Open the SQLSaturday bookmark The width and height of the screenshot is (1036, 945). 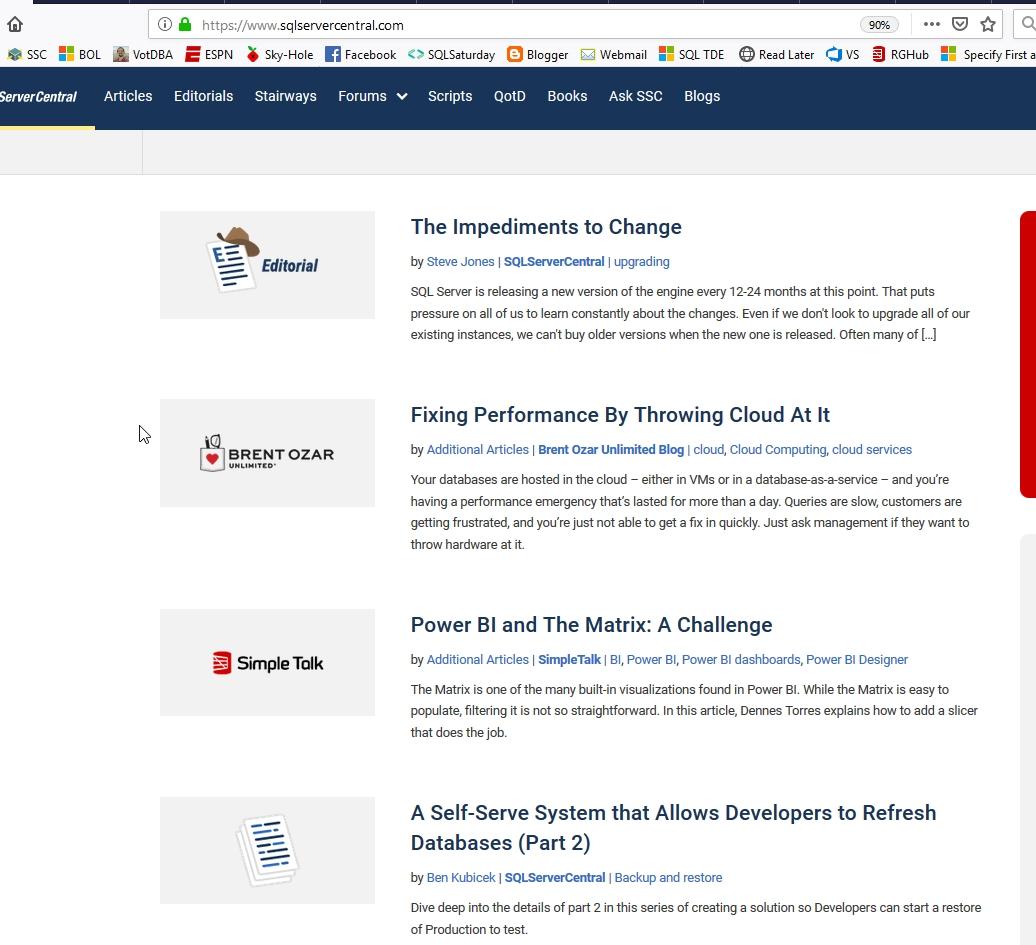[x=451, y=54]
